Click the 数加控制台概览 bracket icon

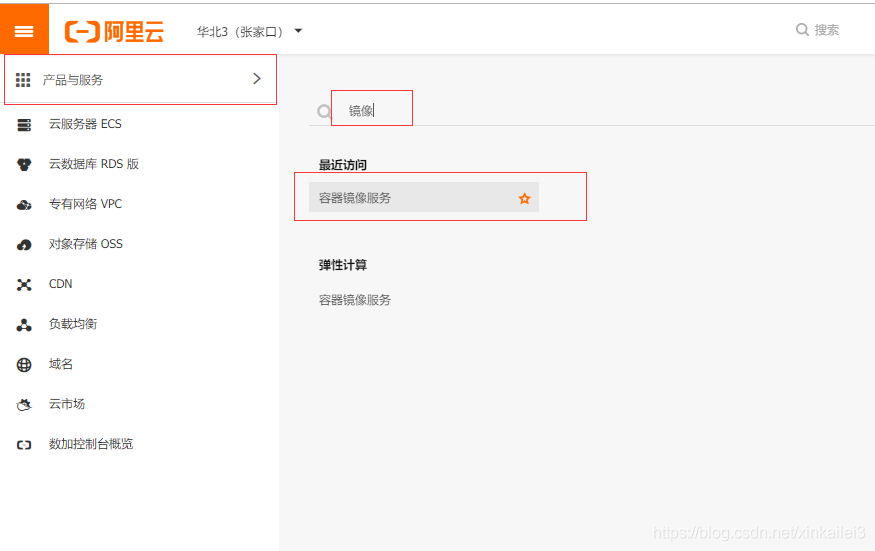click(24, 445)
